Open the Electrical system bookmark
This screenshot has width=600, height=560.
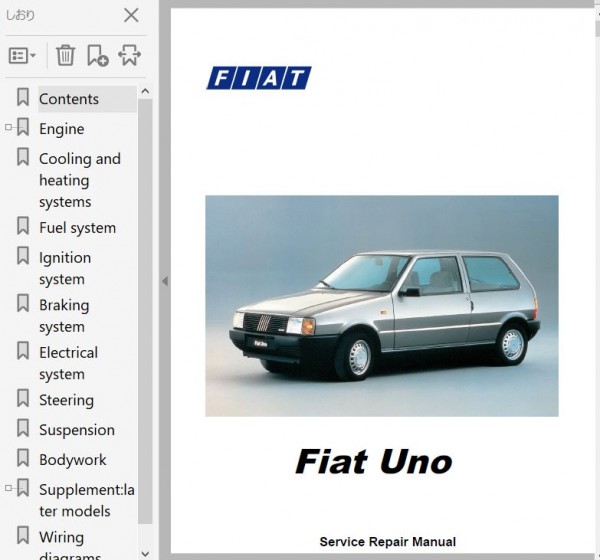point(68,363)
